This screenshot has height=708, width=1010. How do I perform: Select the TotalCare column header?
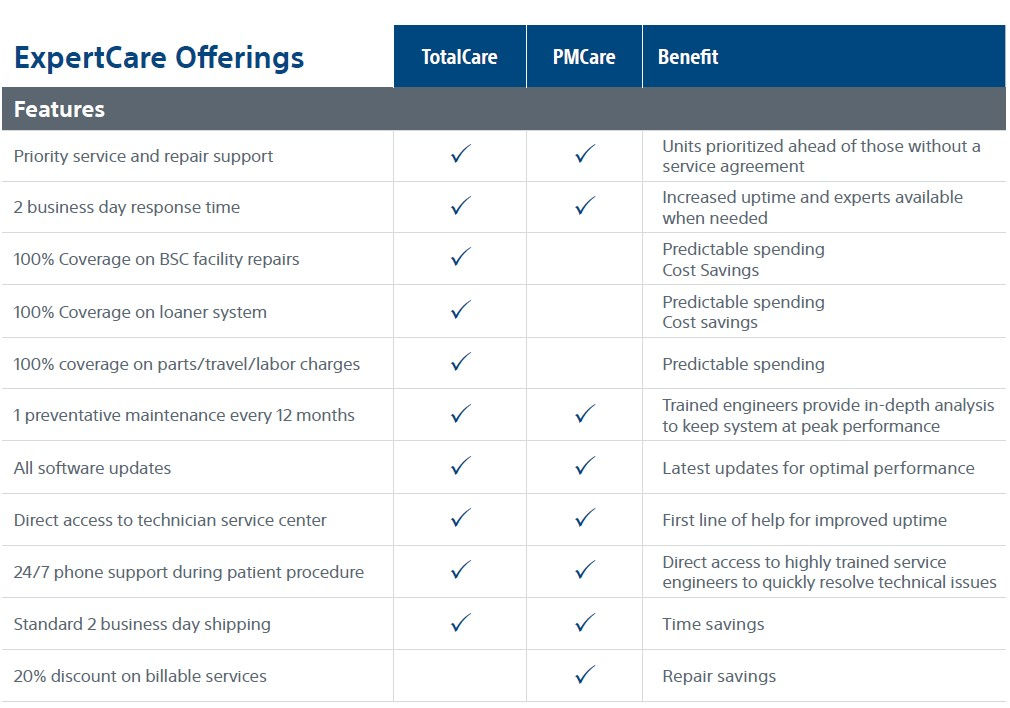(x=460, y=57)
